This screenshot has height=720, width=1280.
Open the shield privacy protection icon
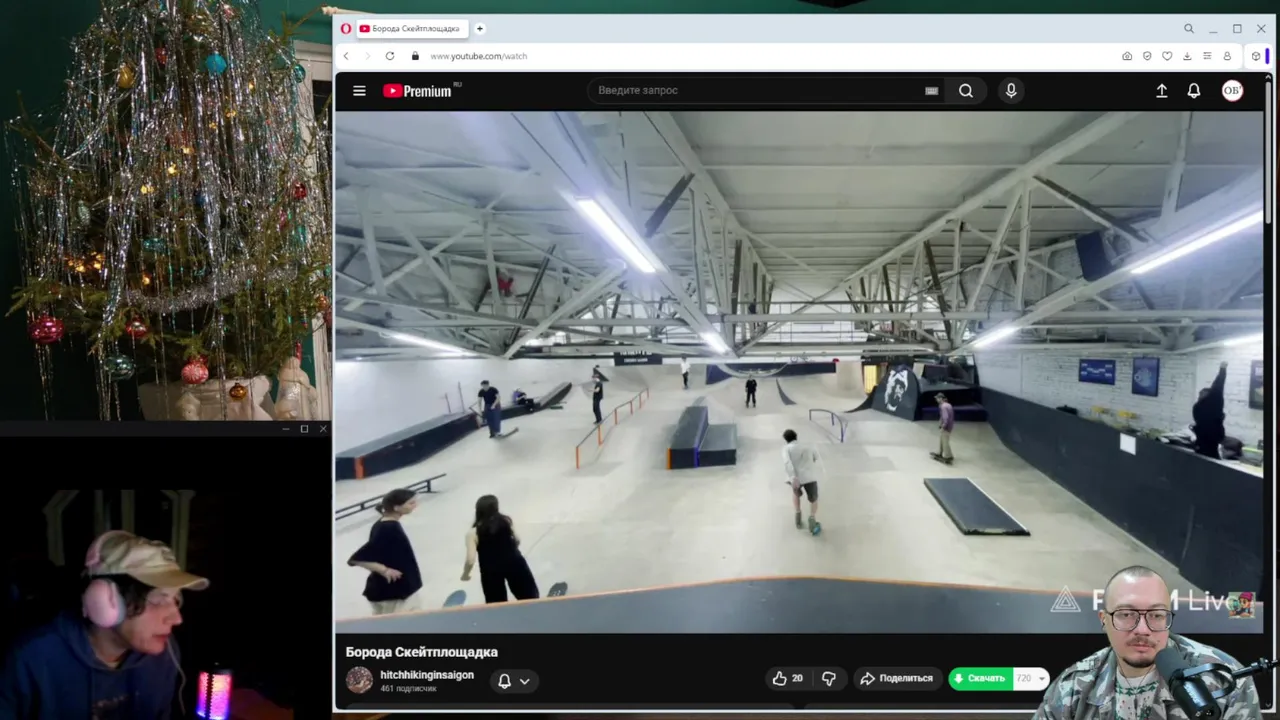tap(1147, 56)
